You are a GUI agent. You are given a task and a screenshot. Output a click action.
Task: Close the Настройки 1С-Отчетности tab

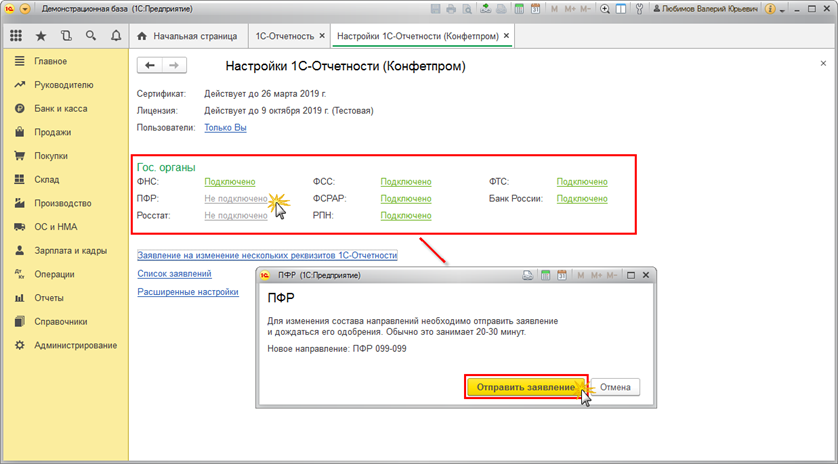(507, 36)
